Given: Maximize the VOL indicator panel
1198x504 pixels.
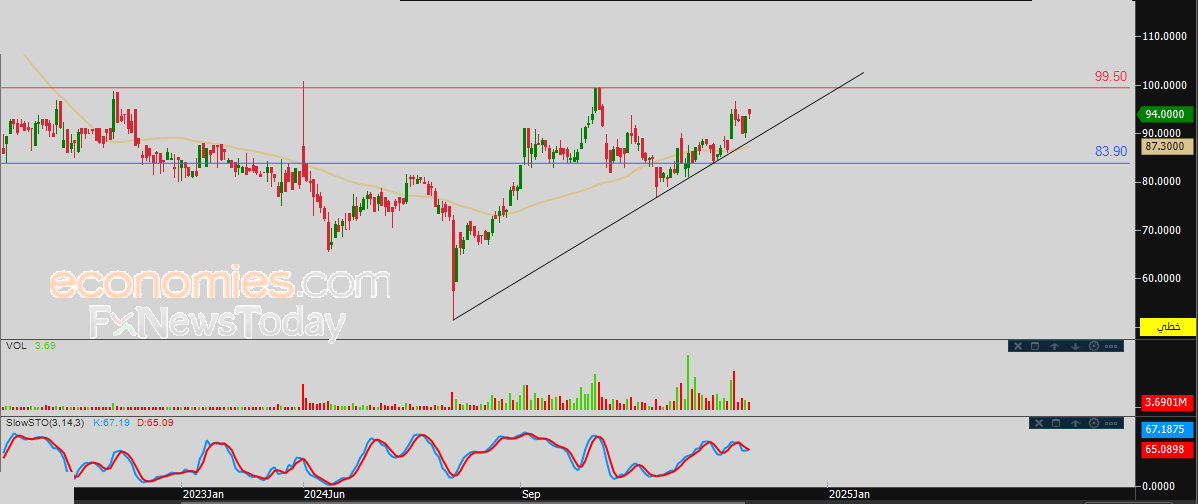Looking at the screenshot, I should tap(1035, 346).
